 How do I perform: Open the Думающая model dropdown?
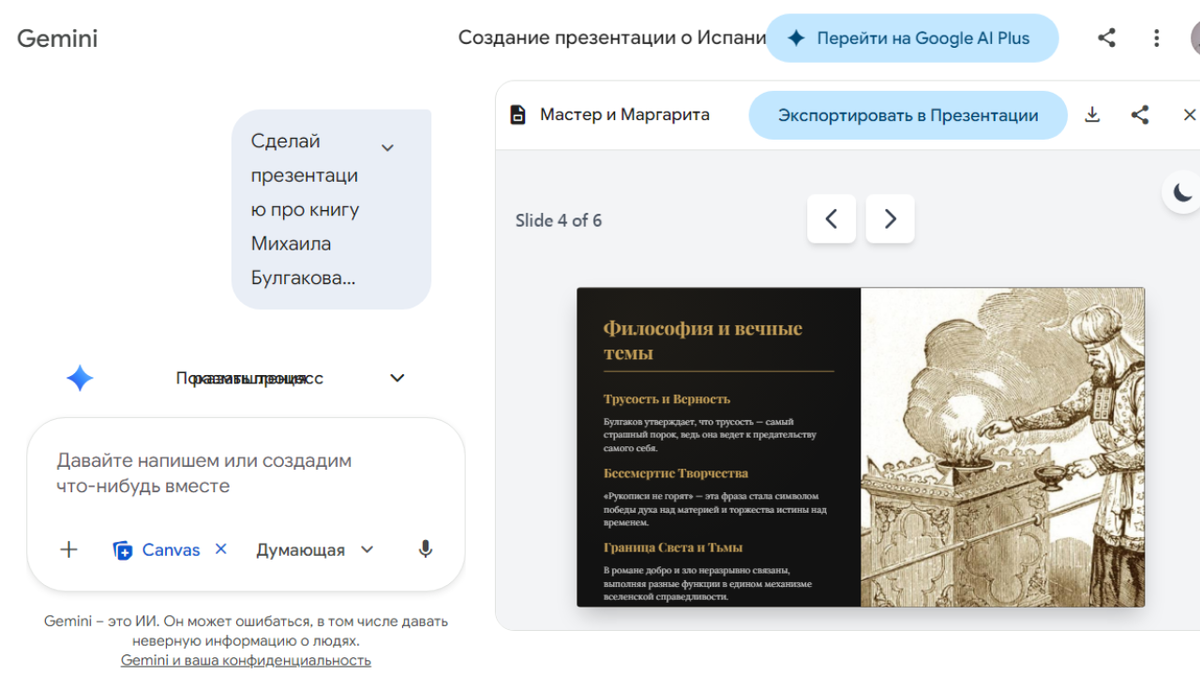pyautogui.click(x=315, y=549)
